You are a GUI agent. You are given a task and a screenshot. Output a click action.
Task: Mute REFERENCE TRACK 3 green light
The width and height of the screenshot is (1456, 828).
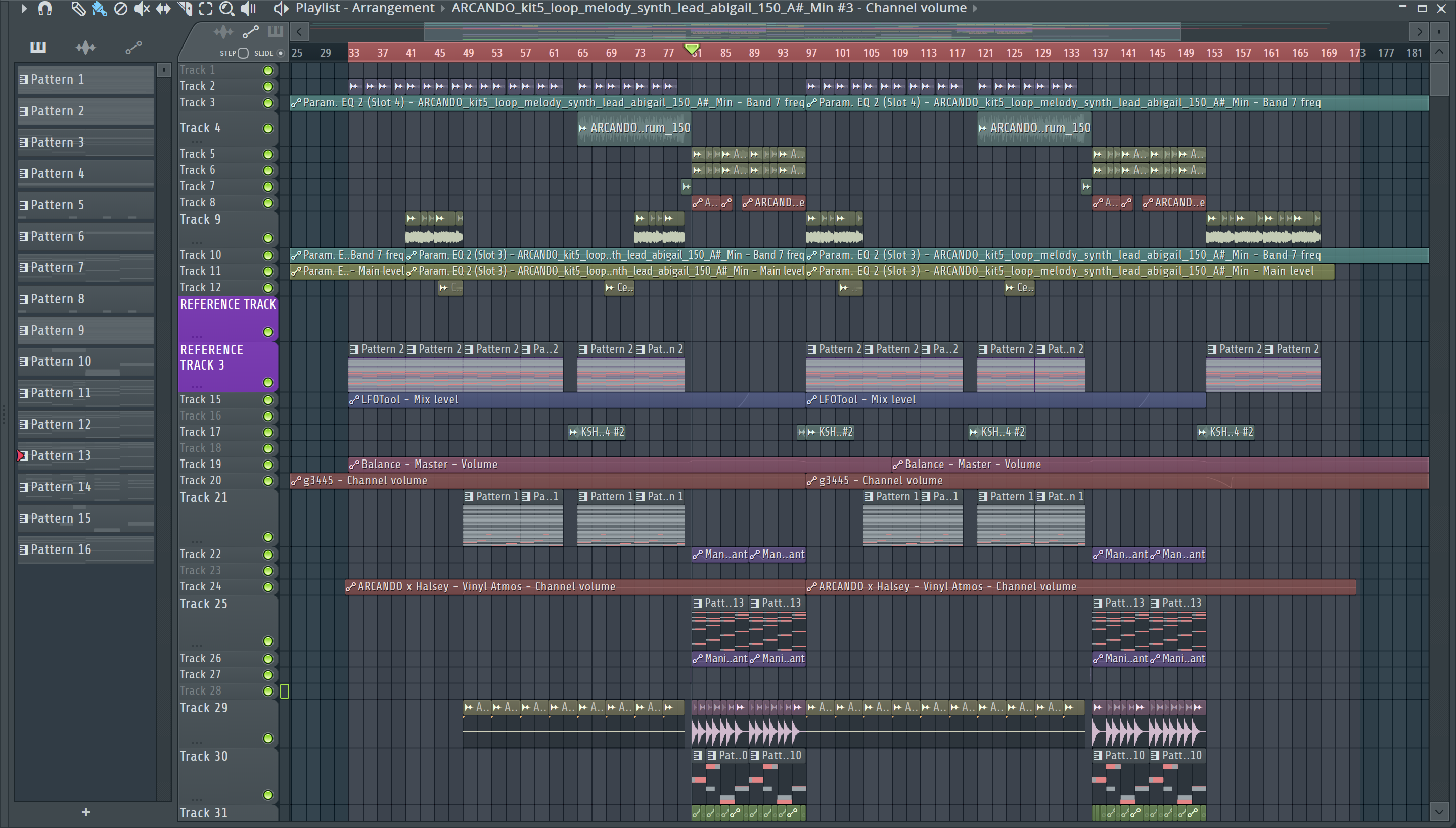click(268, 383)
